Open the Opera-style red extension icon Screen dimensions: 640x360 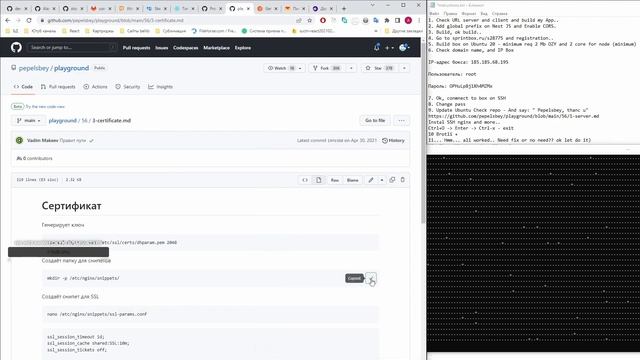pos(323,20)
